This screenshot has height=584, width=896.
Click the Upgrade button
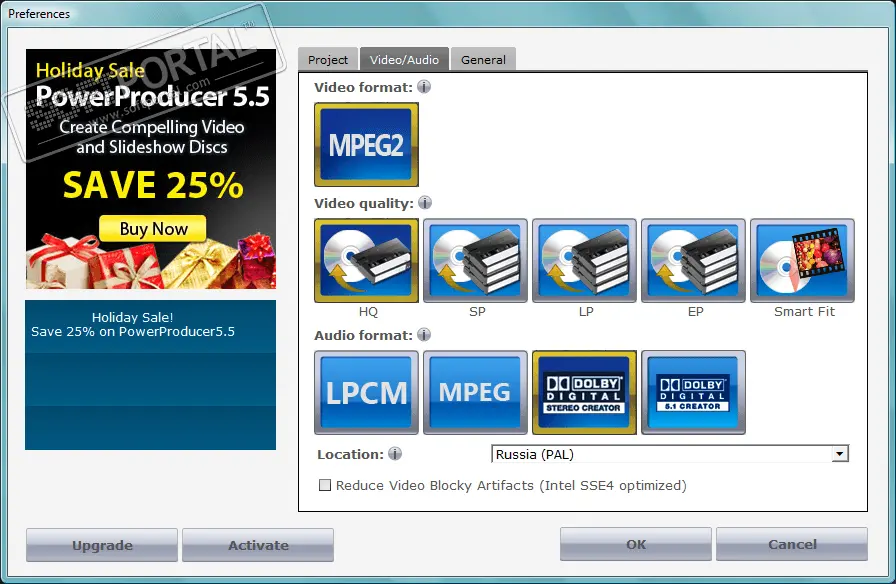click(102, 546)
